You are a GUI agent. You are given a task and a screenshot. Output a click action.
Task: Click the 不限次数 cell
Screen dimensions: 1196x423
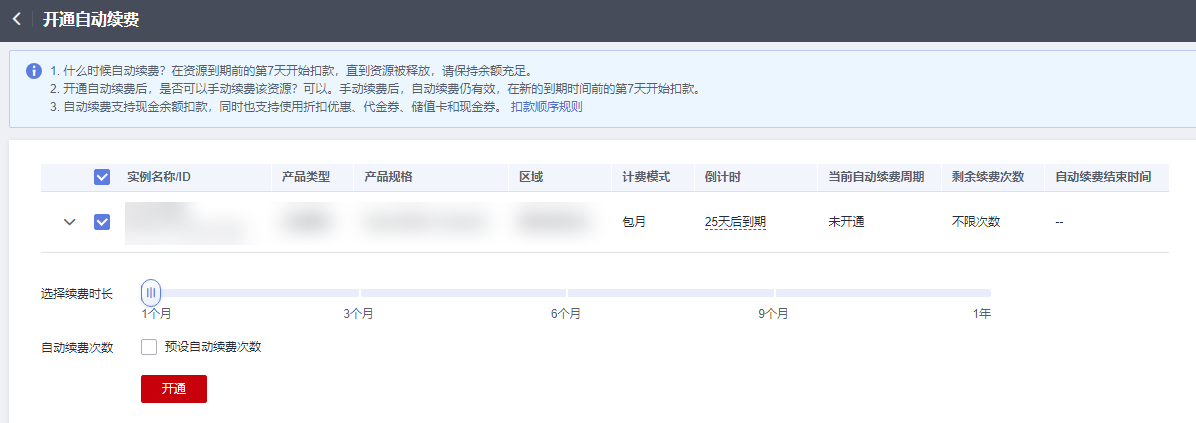[x=976, y=222]
